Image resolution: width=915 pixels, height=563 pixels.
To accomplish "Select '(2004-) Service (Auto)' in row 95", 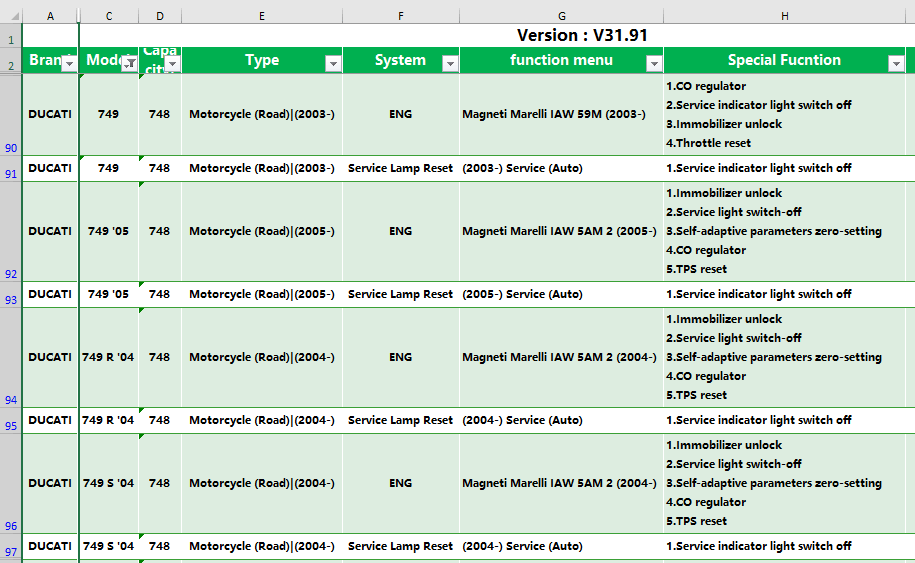I will coord(561,421).
